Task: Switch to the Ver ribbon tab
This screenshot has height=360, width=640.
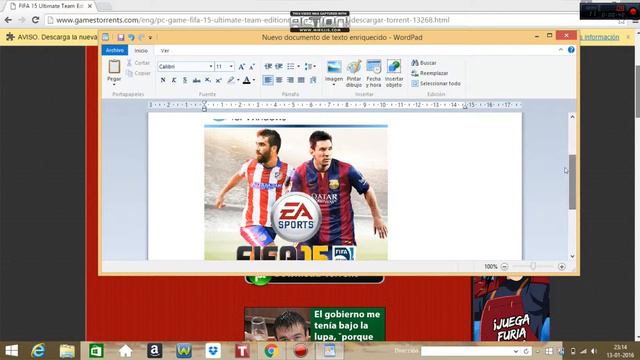Action: point(165,51)
